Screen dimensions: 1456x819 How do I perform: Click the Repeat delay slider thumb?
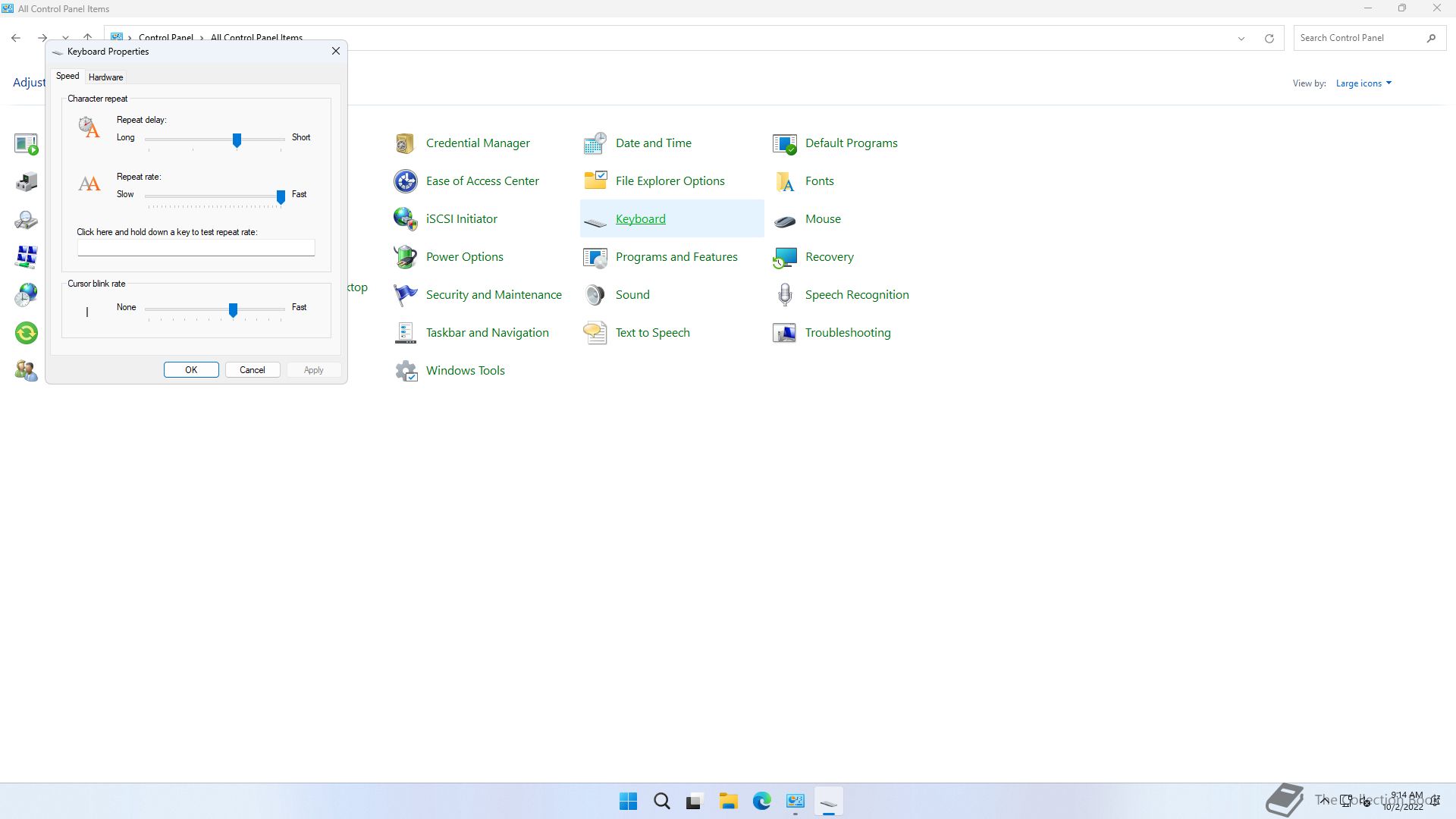pos(237,140)
